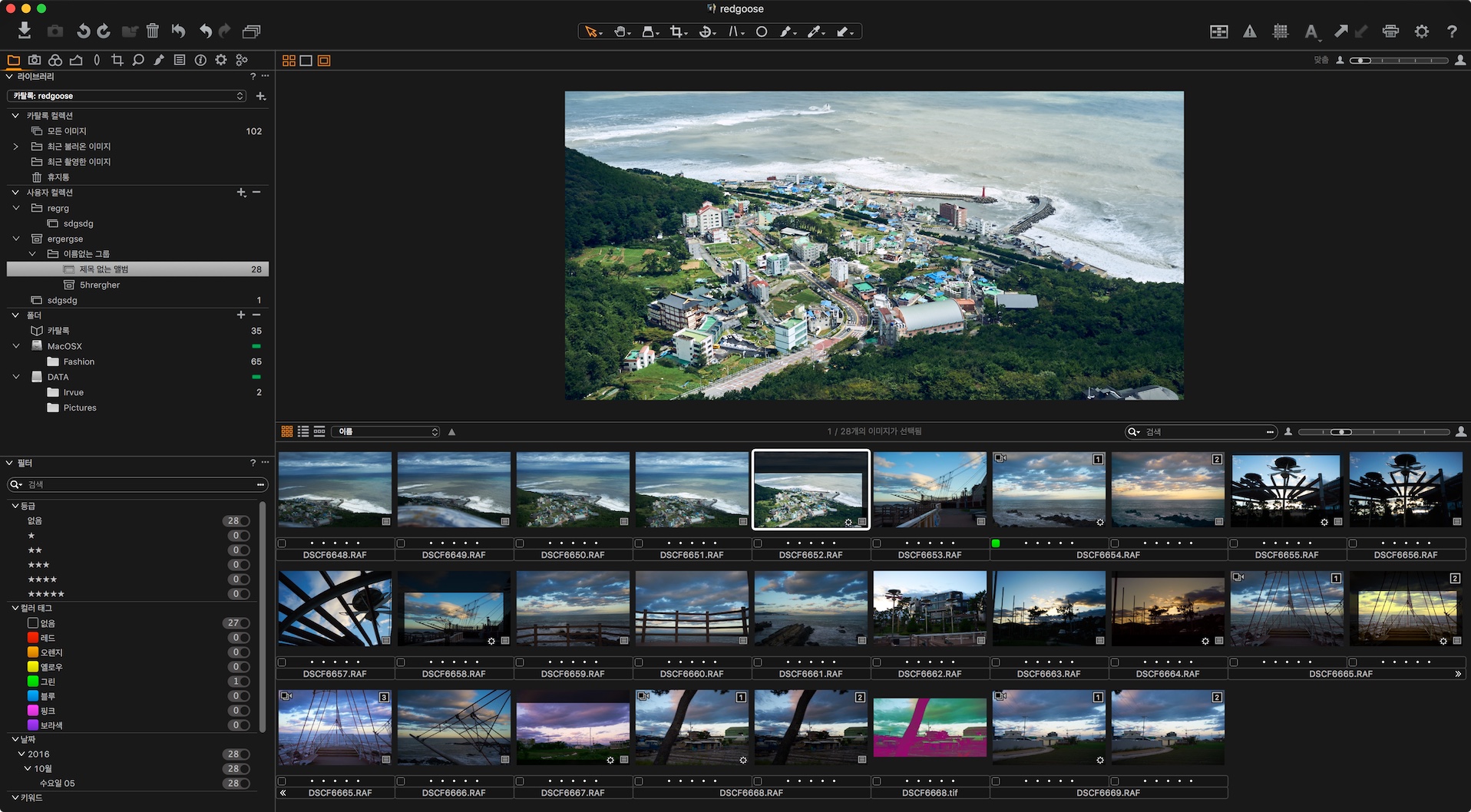This screenshot has width=1471, height=812.
Task: Switch to the Metadata info tool tab
Action: click(200, 60)
